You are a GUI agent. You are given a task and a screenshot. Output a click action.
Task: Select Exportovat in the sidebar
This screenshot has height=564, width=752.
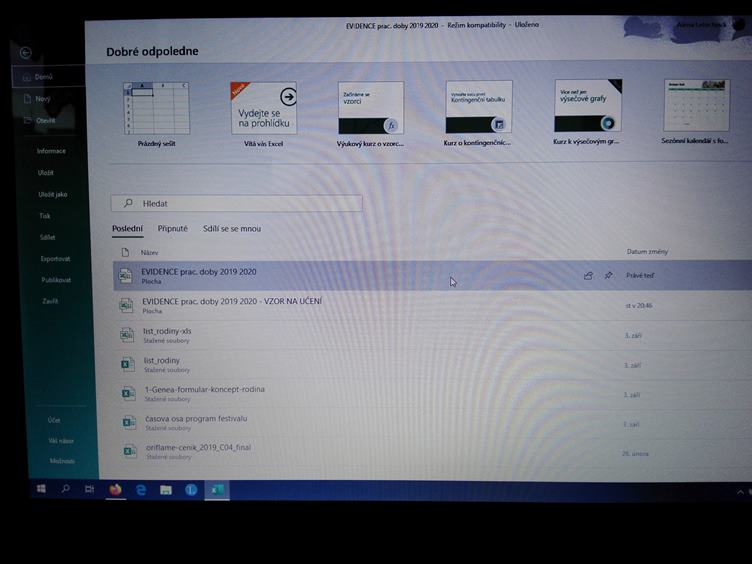55,259
